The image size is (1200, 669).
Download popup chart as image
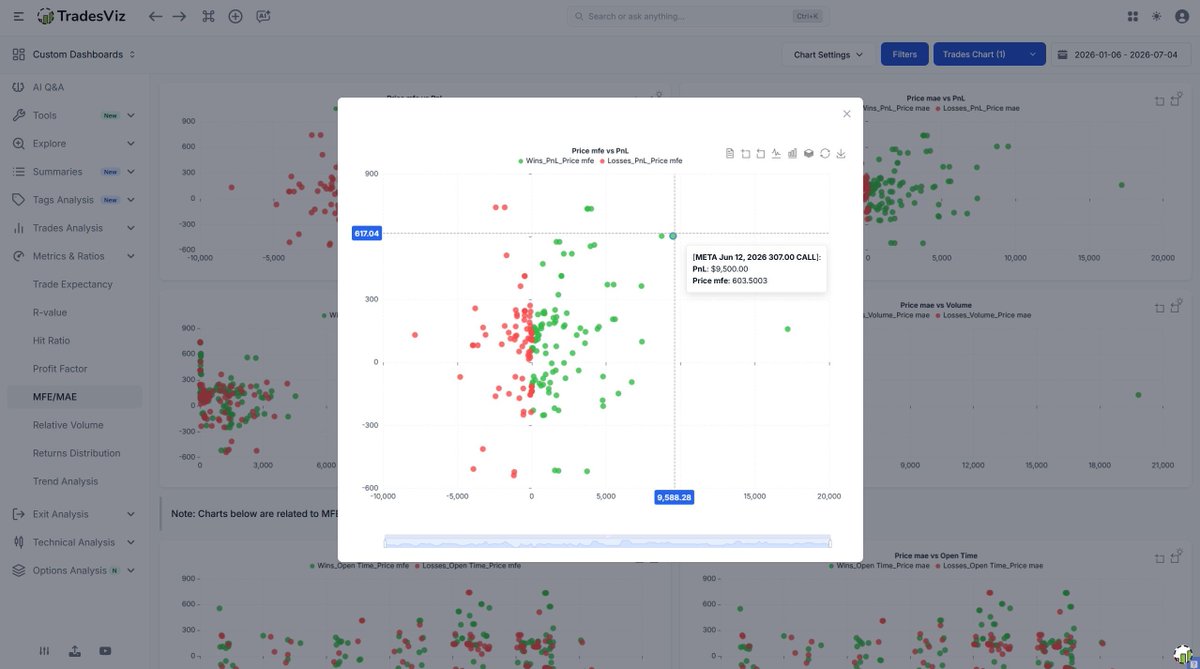point(841,153)
